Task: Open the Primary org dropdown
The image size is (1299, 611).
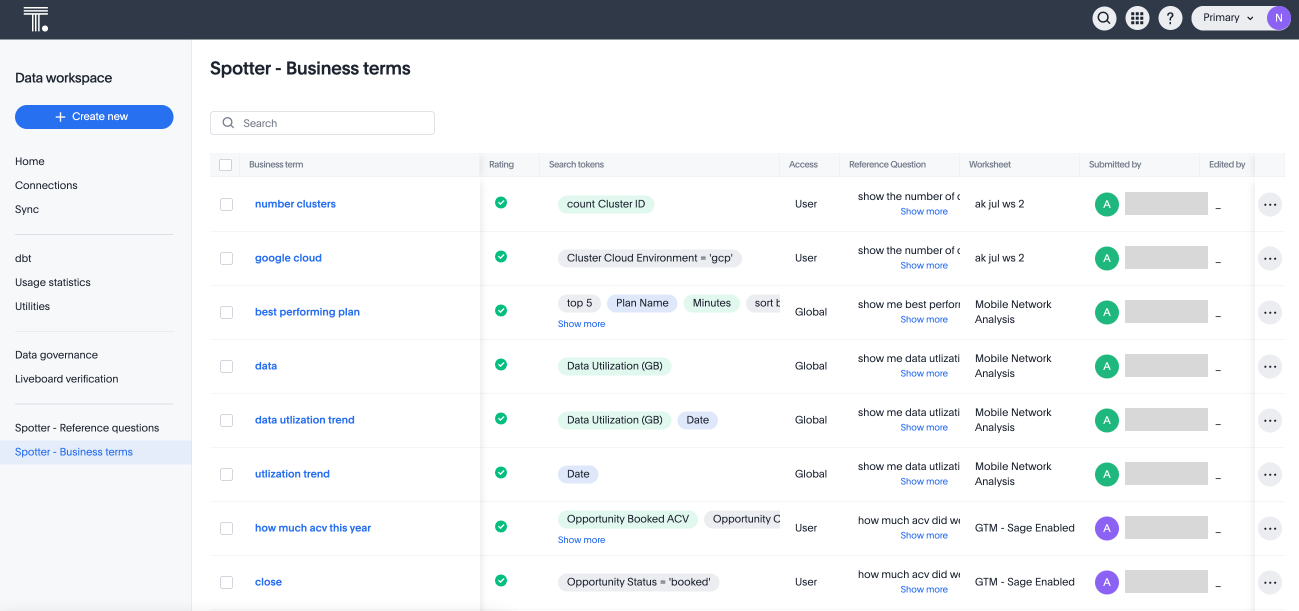Action: 1227,17
